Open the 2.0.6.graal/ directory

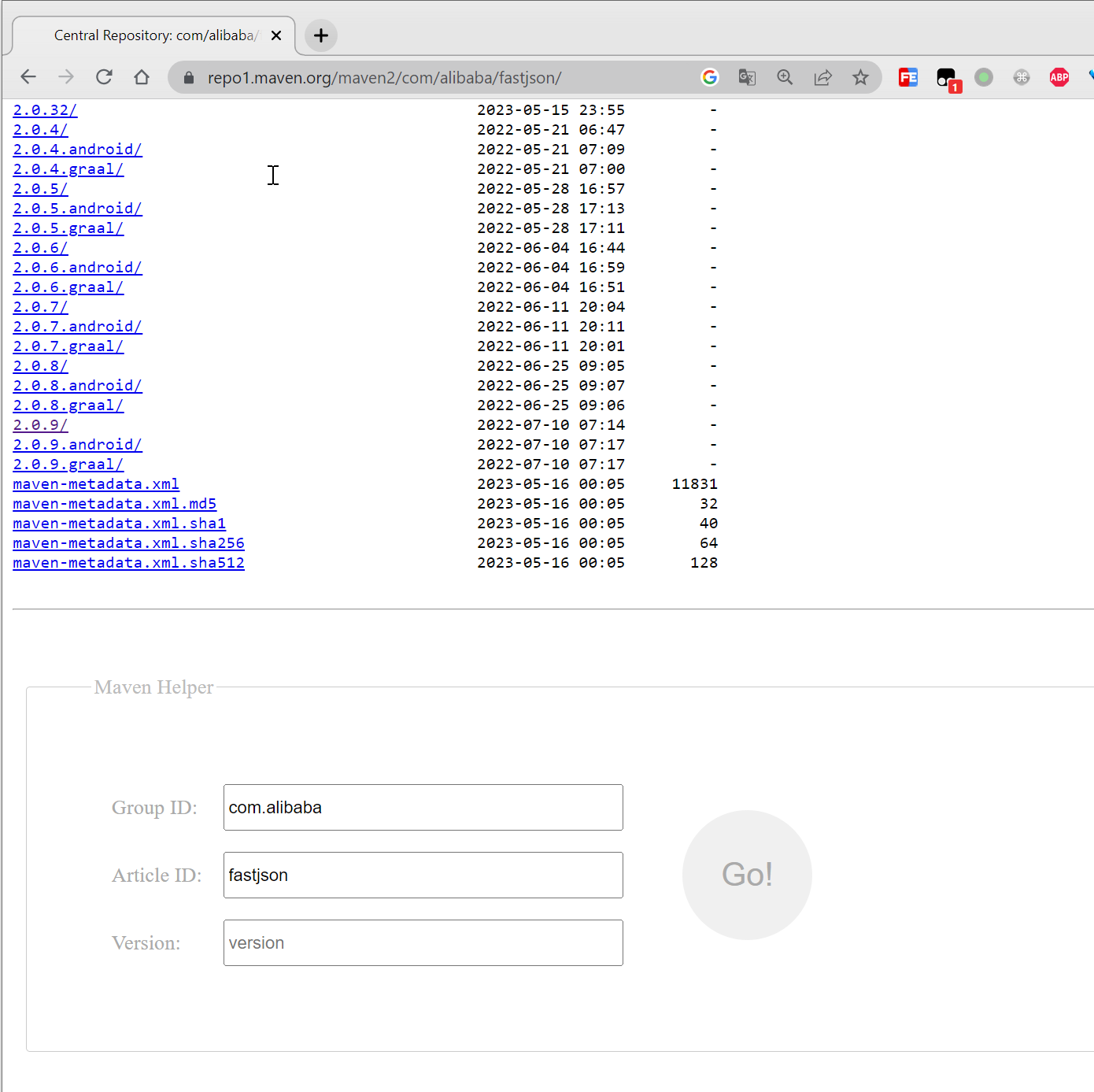tap(68, 287)
